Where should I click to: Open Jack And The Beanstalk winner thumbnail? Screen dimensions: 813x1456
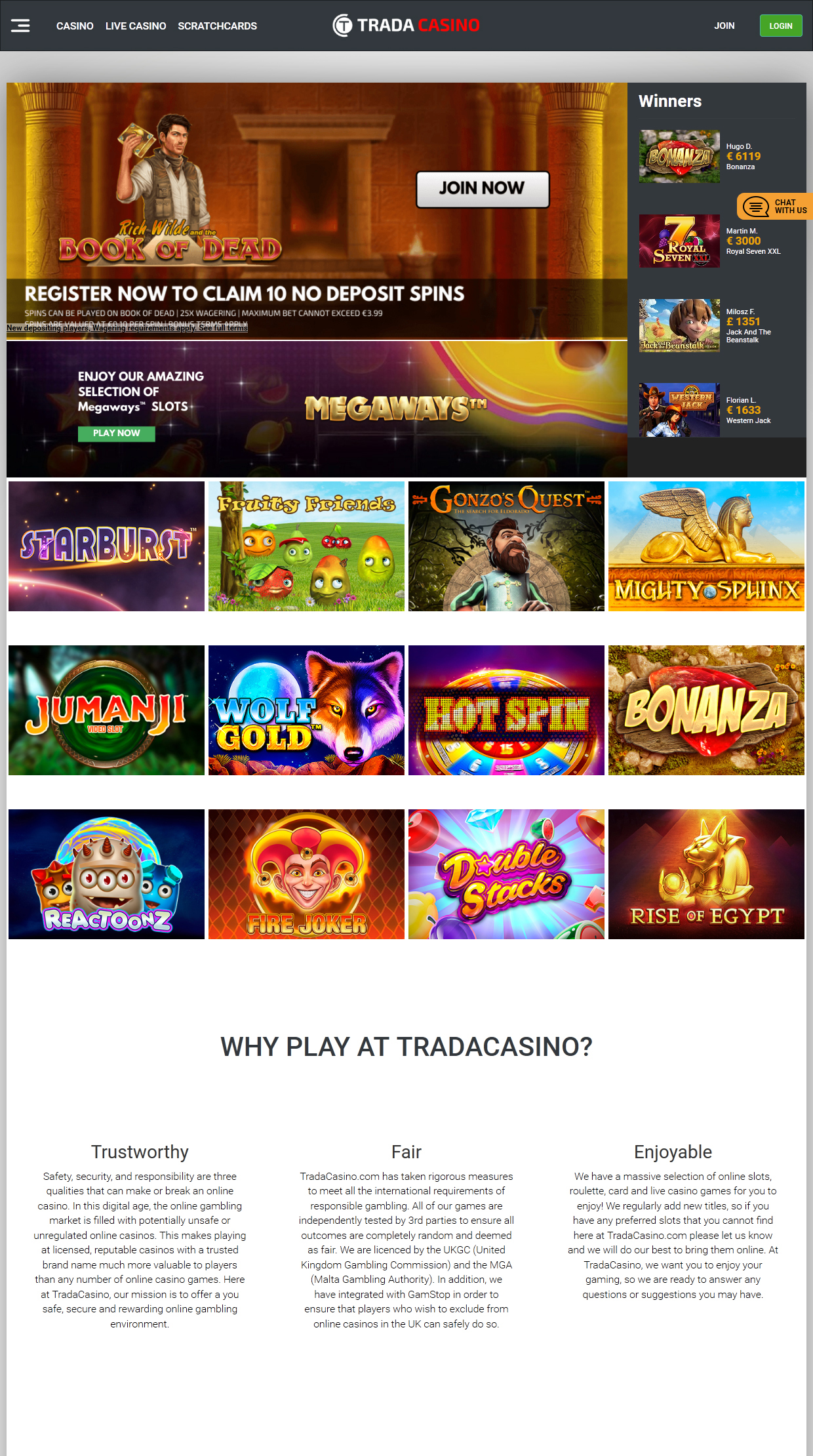coord(679,325)
